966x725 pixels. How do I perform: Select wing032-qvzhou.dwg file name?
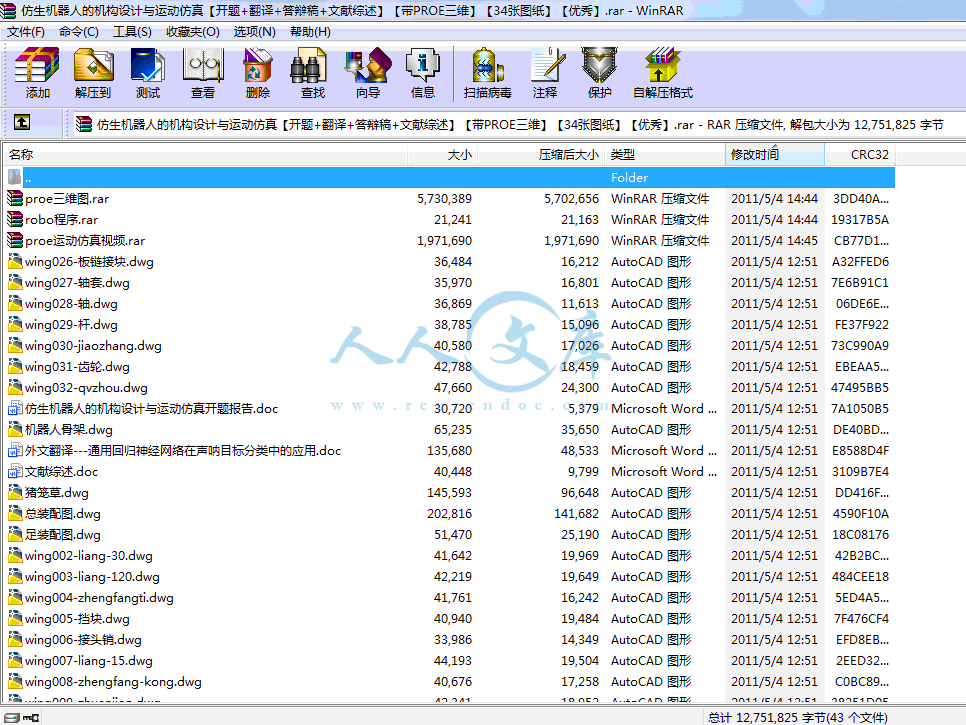pos(86,387)
